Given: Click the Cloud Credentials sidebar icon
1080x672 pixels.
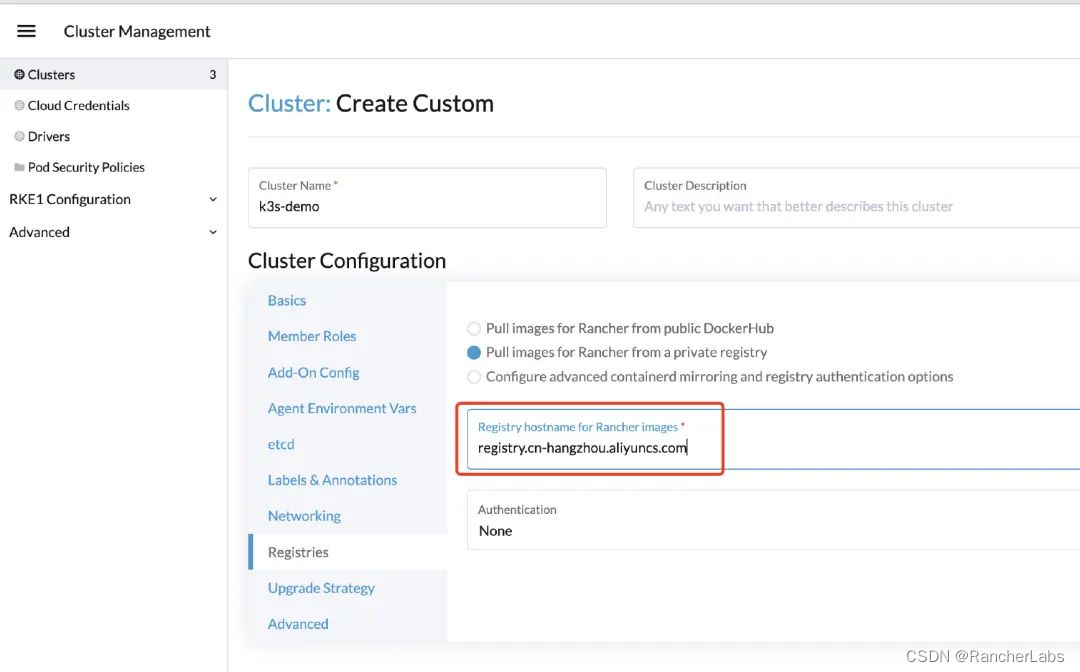Looking at the screenshot, I should 19,106.
